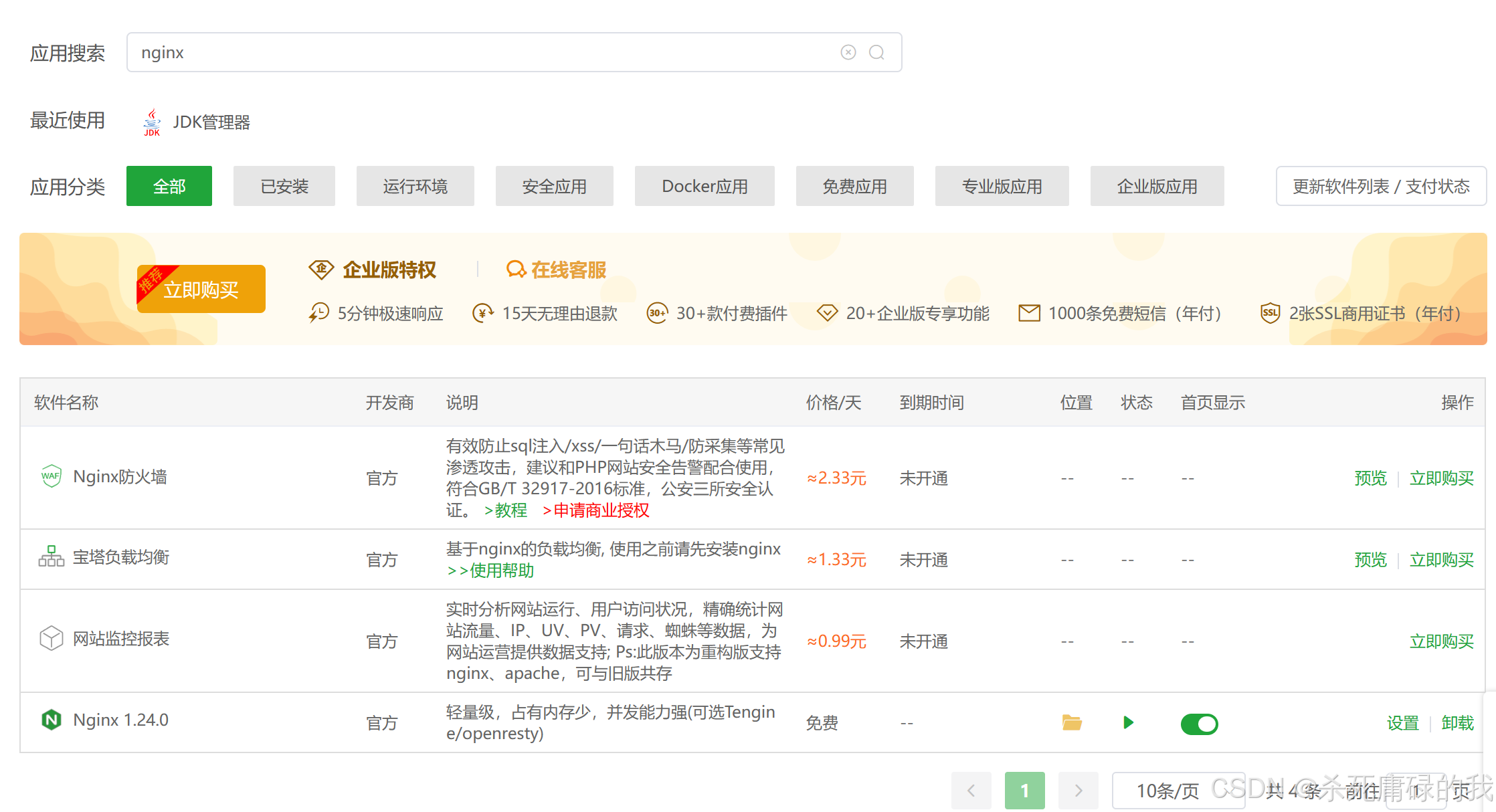The image size is (1496, 812).
Task: Click the 5分钟极速响应 clock icon
Action: 319,312
